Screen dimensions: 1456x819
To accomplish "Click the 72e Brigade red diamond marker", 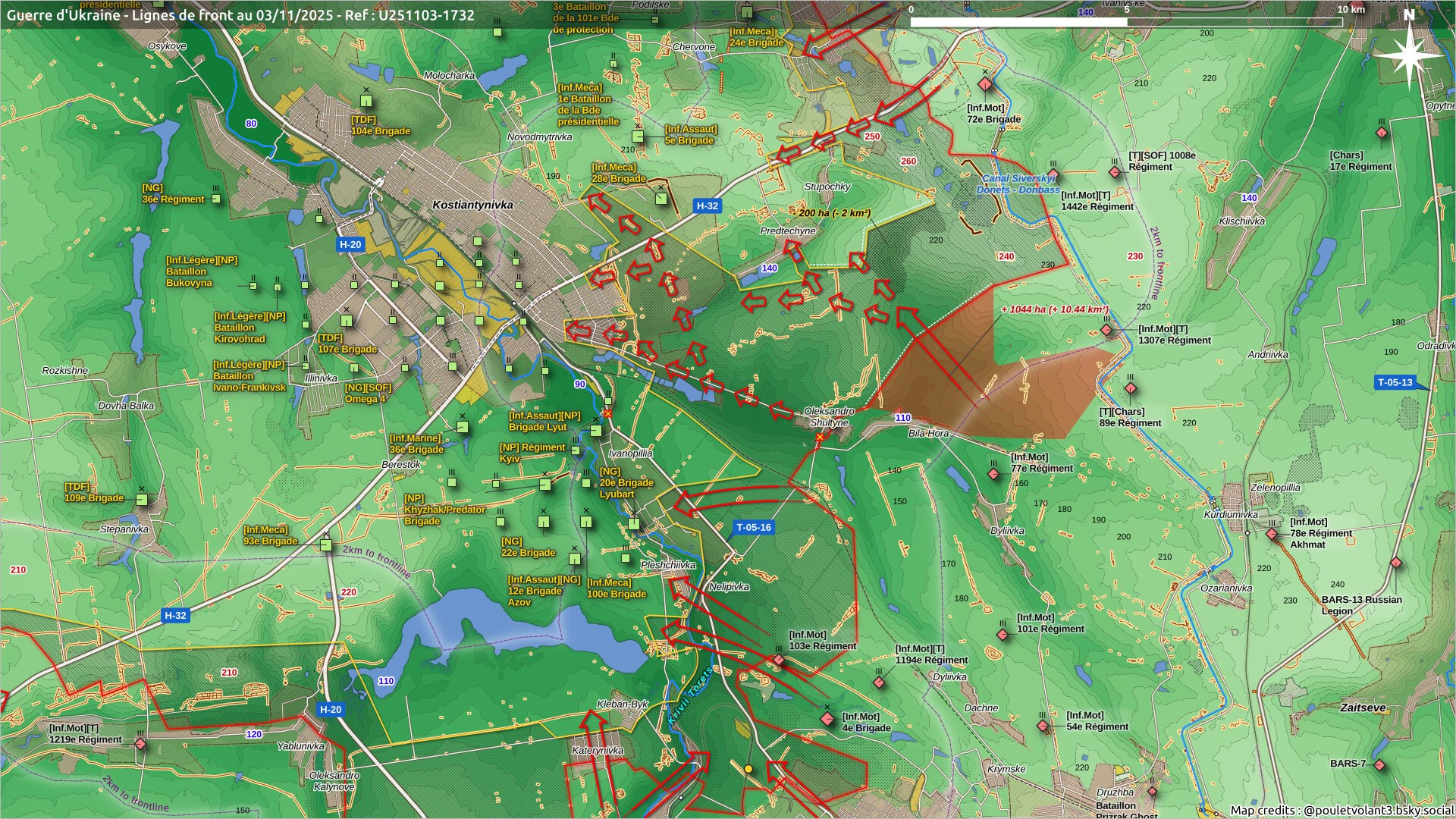I will click(985, 84).
